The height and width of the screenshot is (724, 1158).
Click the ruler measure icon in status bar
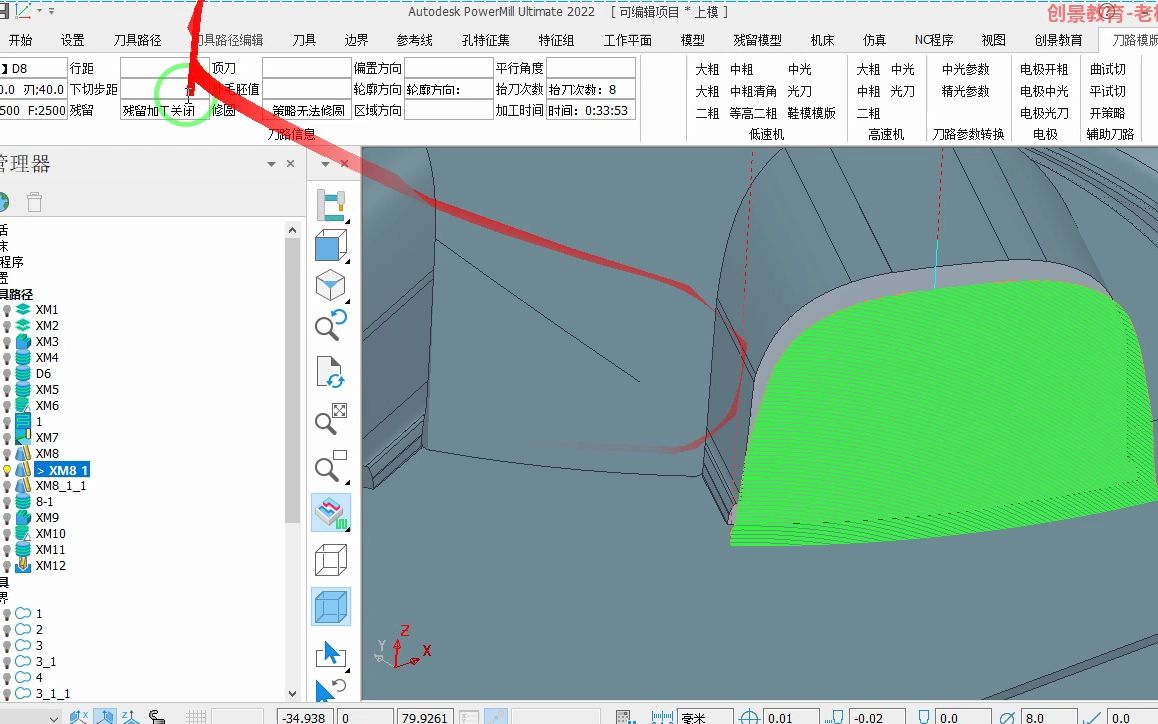coord(662,717)
